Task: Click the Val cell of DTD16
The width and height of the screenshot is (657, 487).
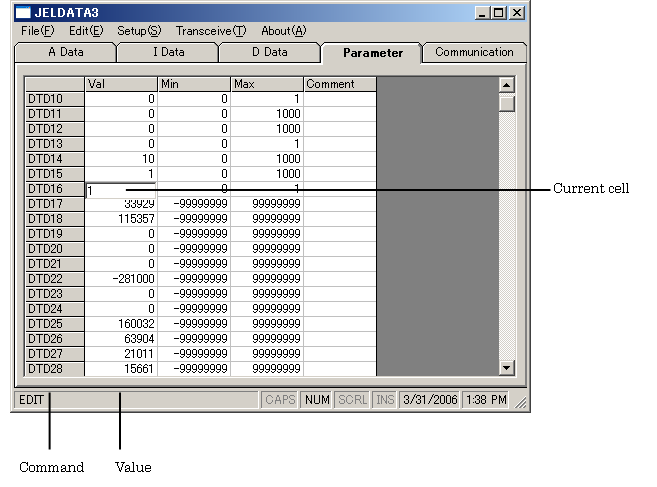Action: (x=120, y=189)
